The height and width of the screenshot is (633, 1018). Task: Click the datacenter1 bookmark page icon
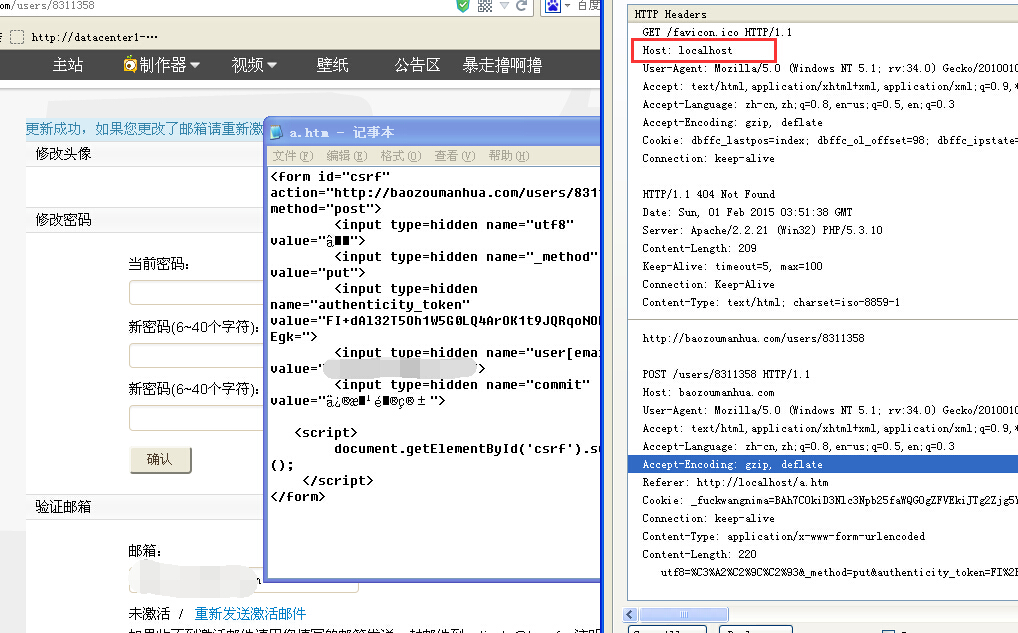(18, 37)
